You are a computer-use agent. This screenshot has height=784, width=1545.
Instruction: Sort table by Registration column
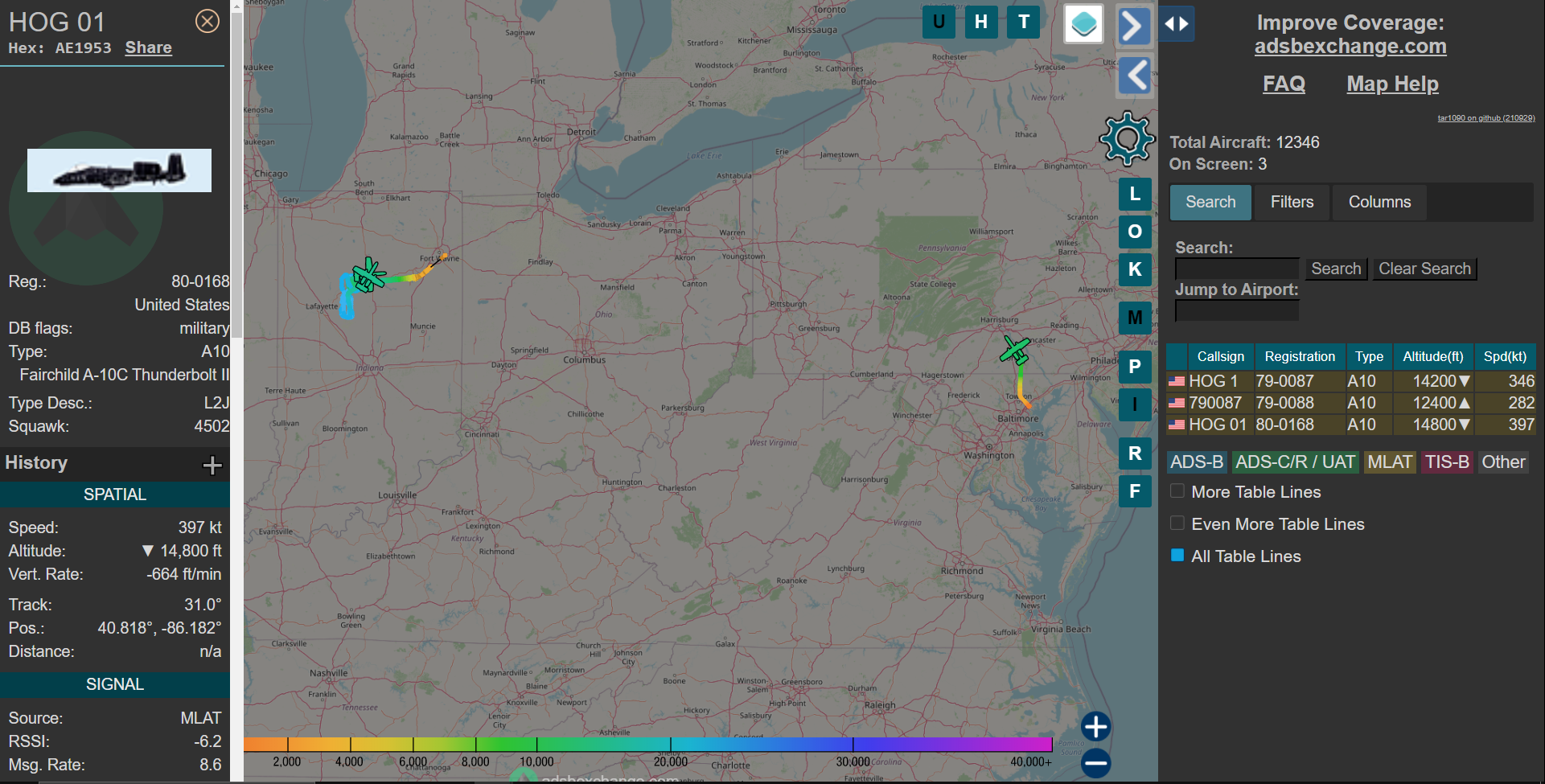[x=1300, y=356]
